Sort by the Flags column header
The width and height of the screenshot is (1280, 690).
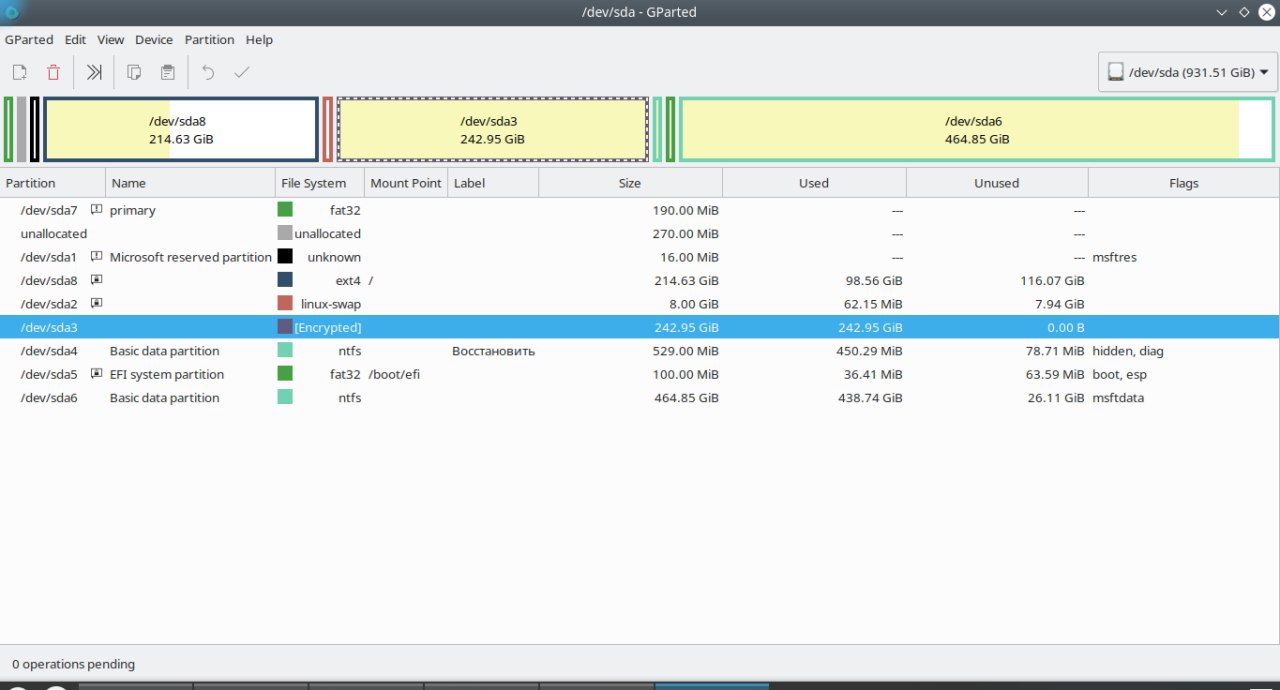pyautogui.click(x=1183, y=183)
